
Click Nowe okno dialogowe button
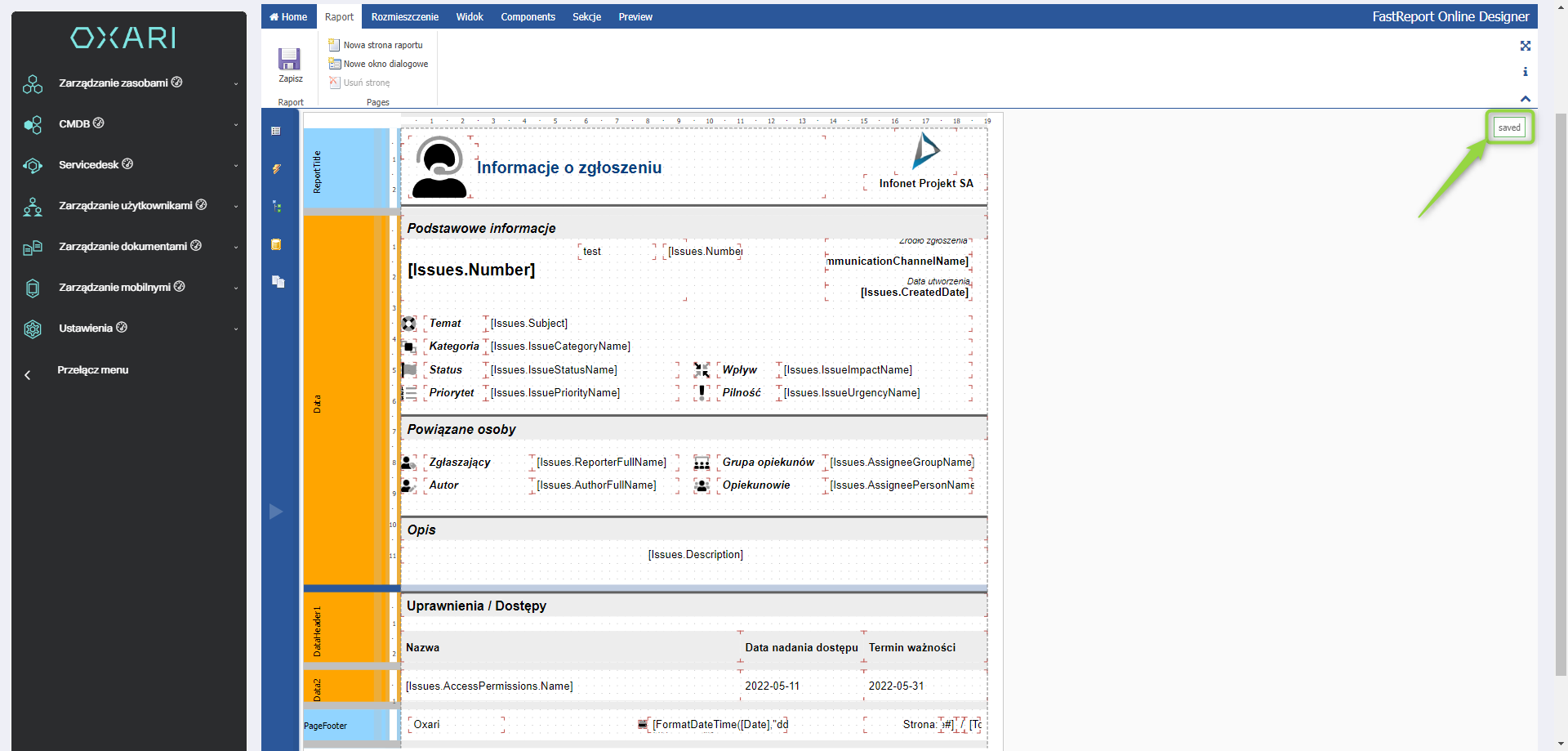[x=385, y=64]
